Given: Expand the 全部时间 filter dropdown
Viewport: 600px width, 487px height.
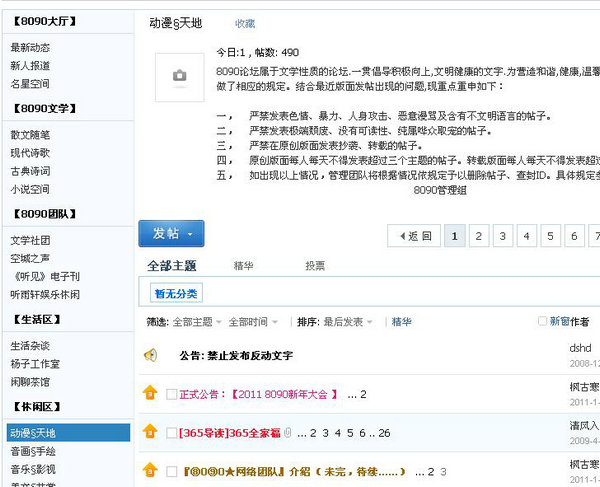Looking at the screenshot, I should tap(253, 322).
